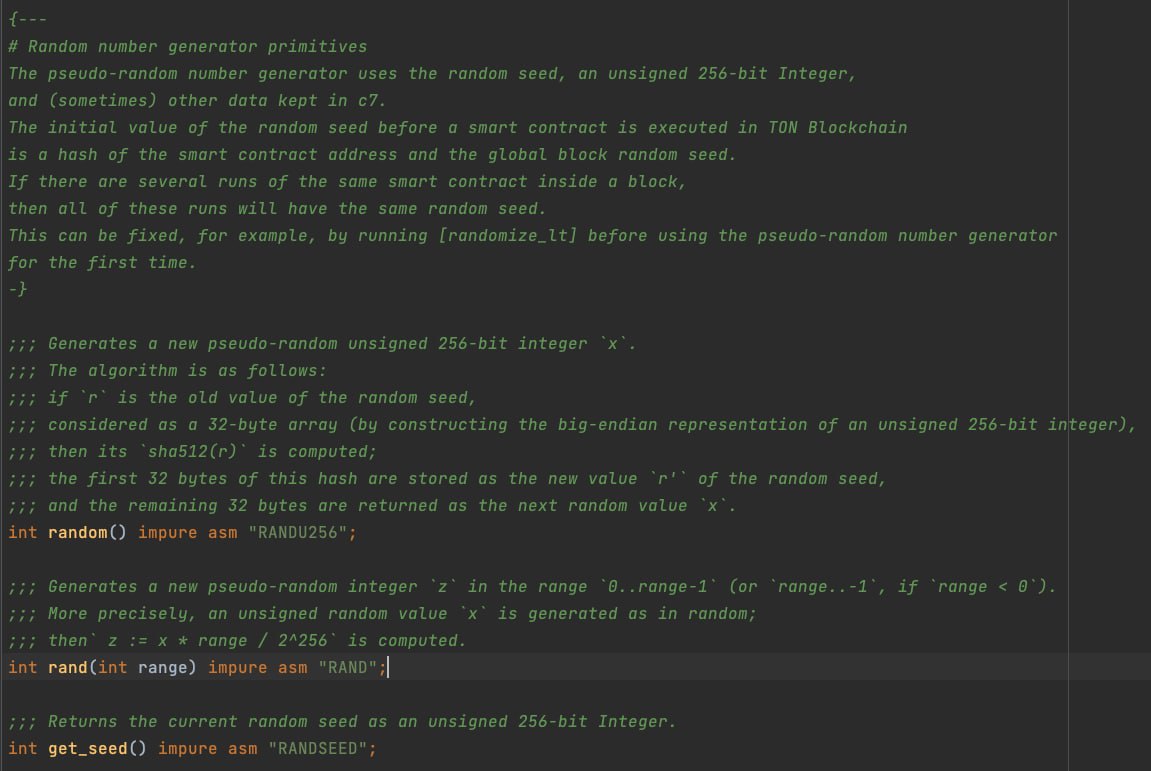Click the "RANDSEED" string literal
Viewport: 1151px width, 771px height.
coord(317,748)
